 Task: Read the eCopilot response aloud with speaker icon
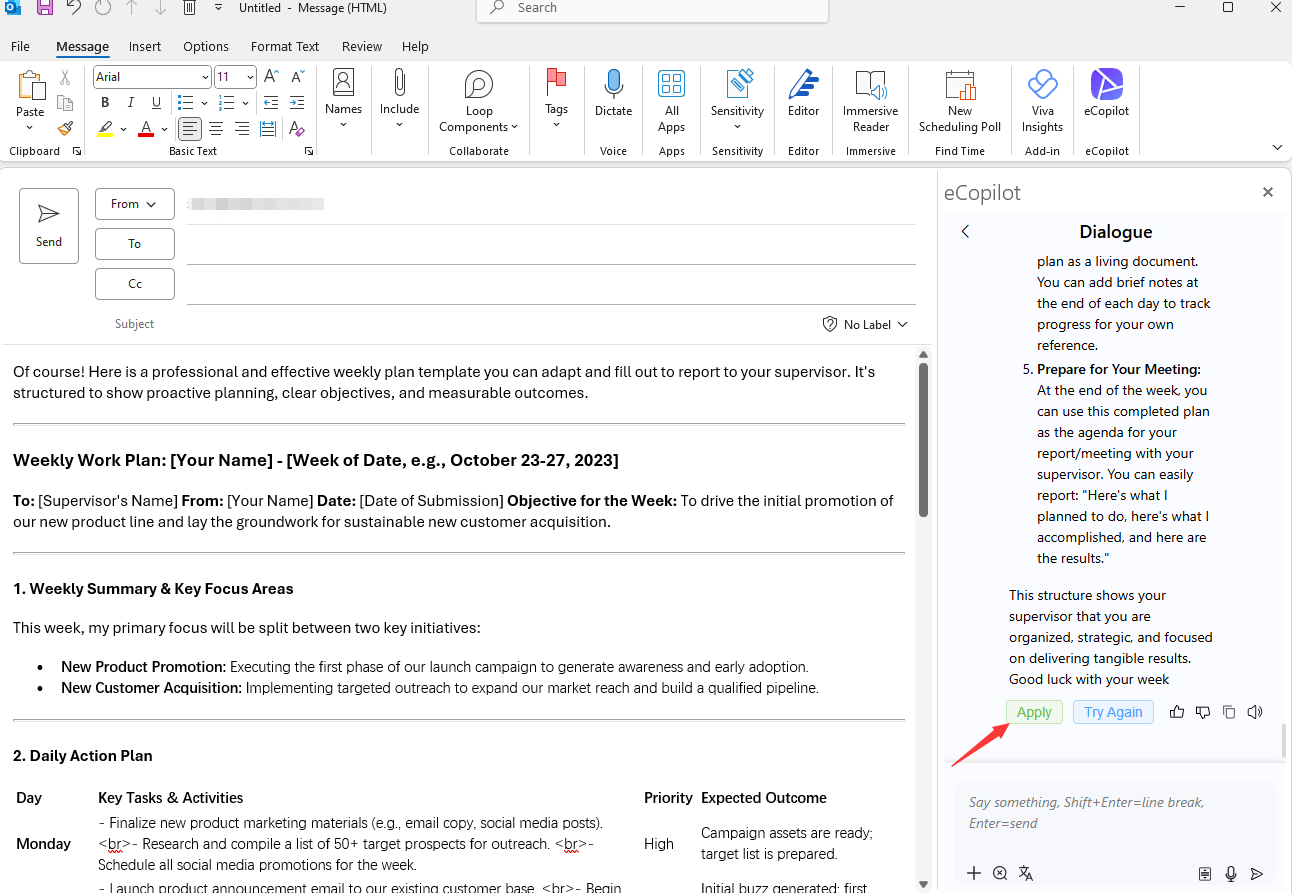pos(1255,712)
